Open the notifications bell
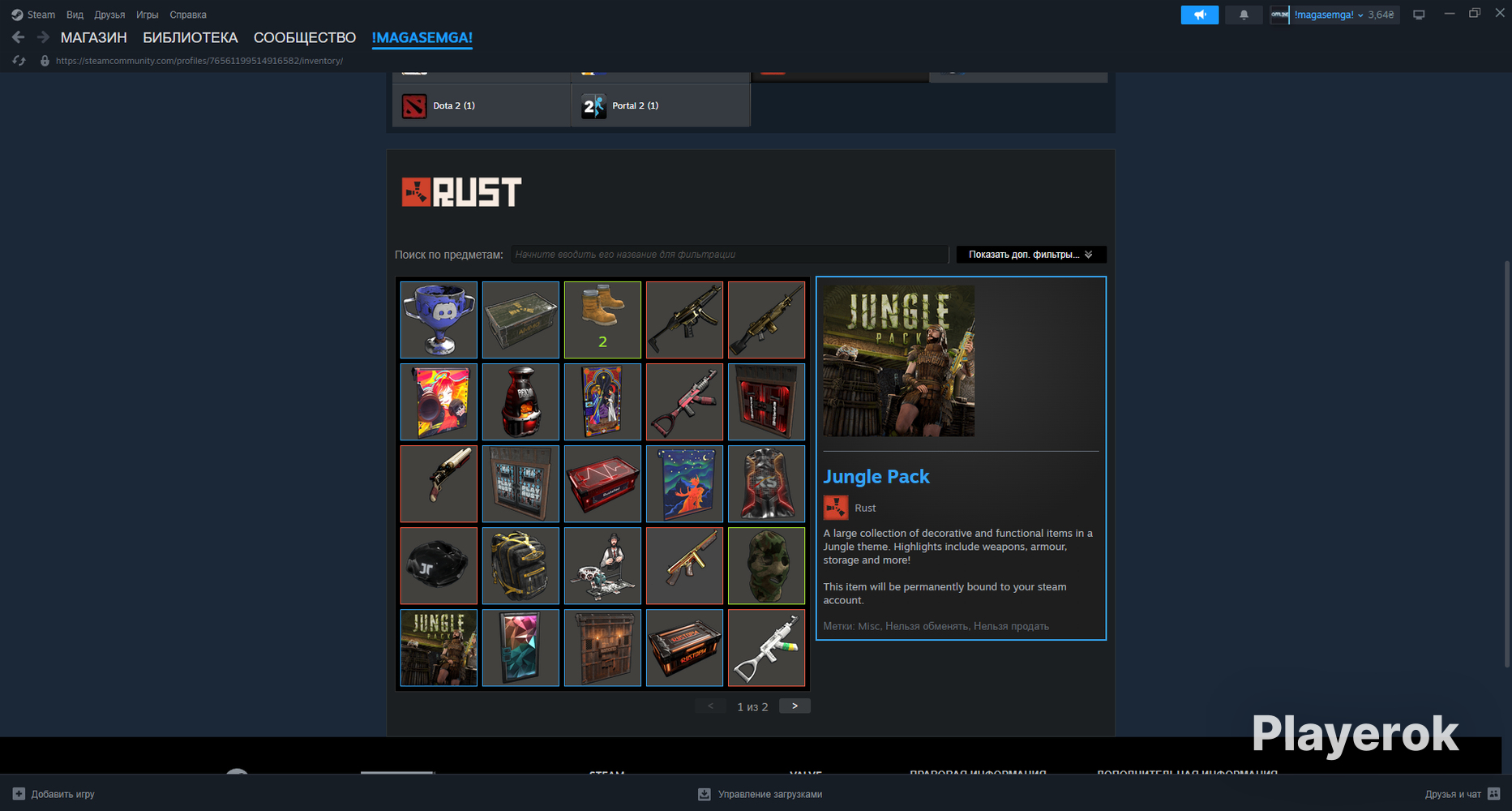This screenshot has width=1512, height=811. pyautogui.click(x=1244, y=15)
